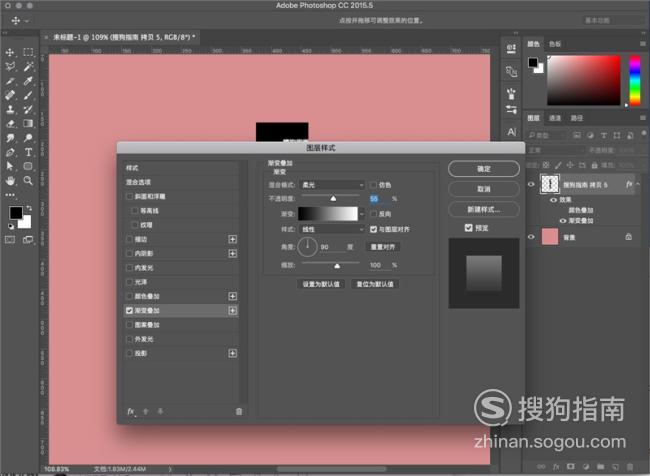Select 混合选项 in Layer Style list
The width and height of the screenshot is (650, 476).
[182, 182]
